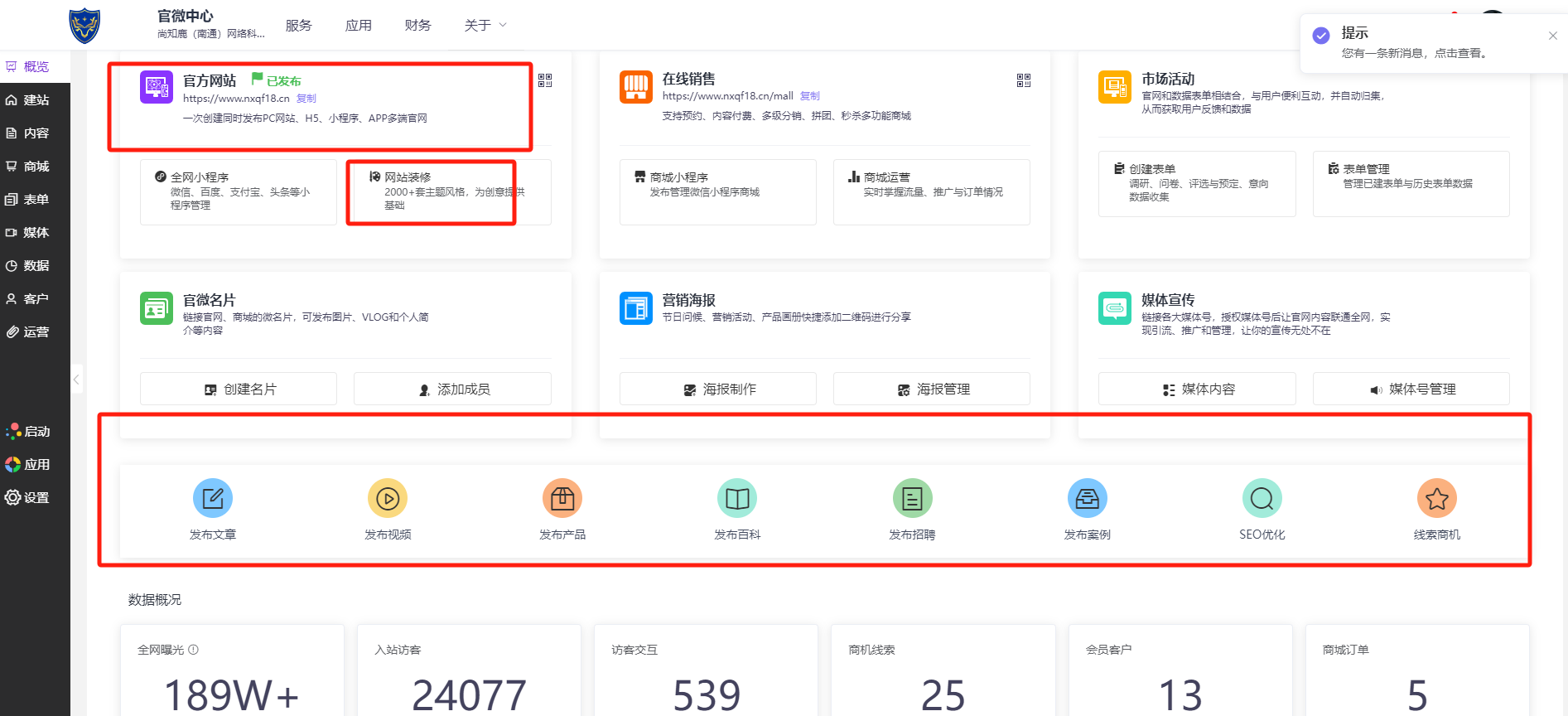
Task: Expand the 关于 dropdown menu
Action: point(485,26)
